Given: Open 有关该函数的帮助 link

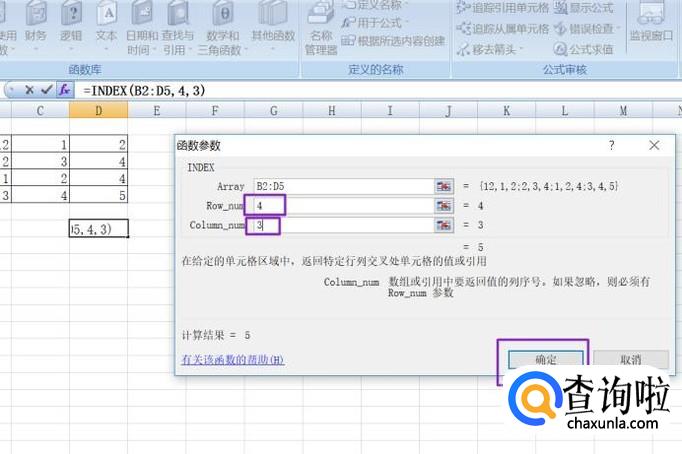Looking at the screenshot, I should click(x=233, y=360).
